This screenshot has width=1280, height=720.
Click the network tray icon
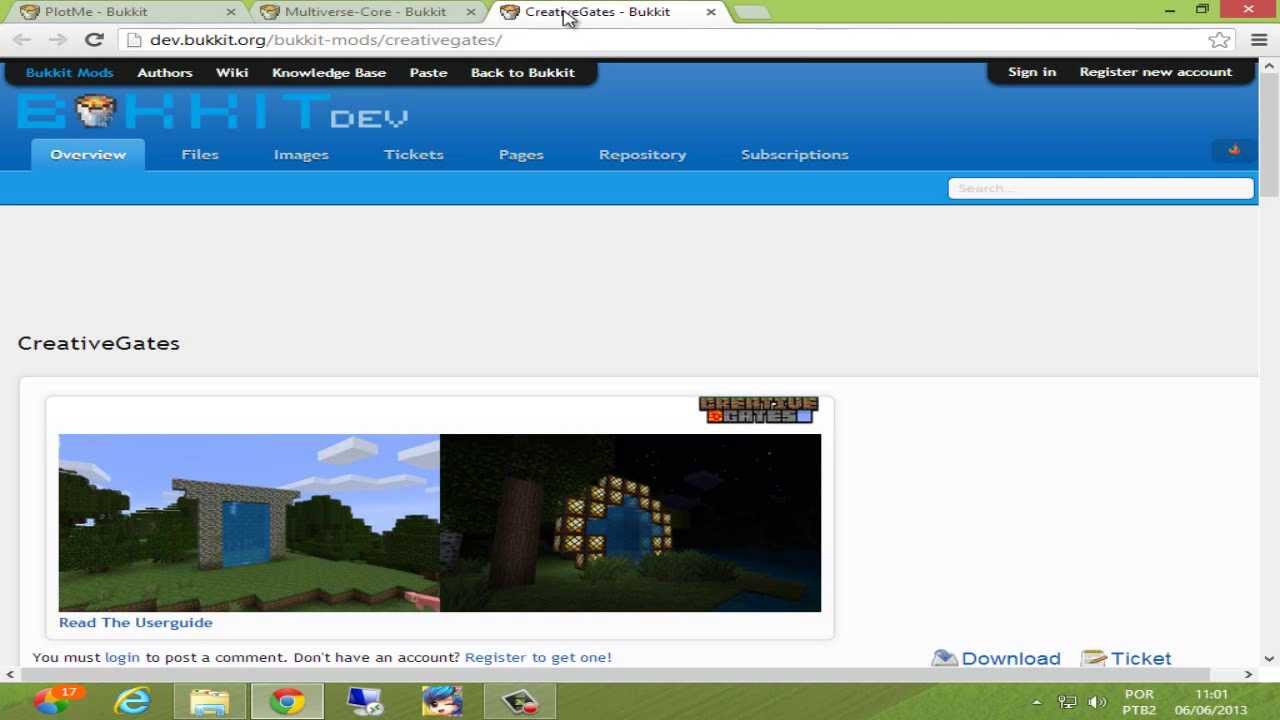click(1067, 702)
